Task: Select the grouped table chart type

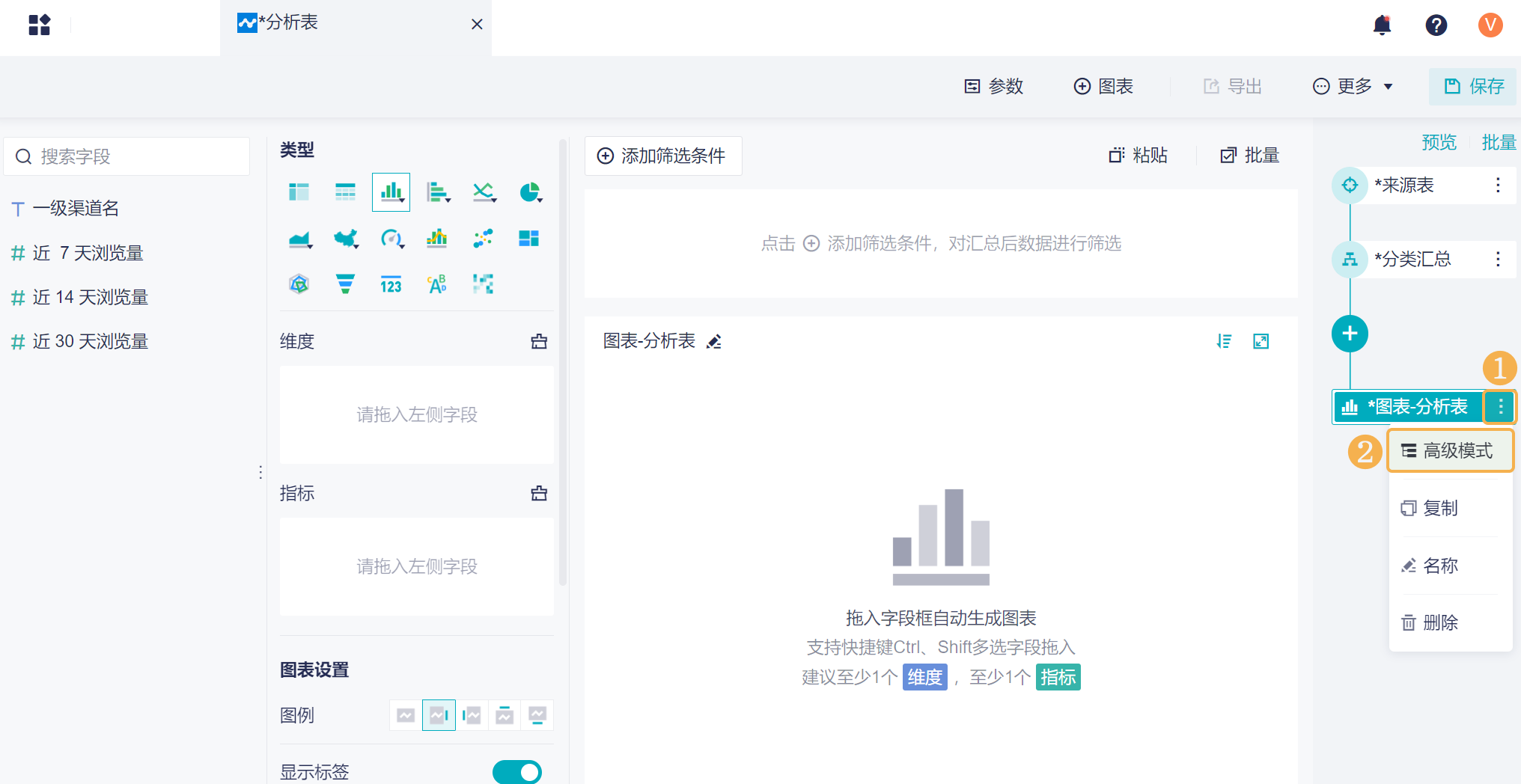Action: 299,192
